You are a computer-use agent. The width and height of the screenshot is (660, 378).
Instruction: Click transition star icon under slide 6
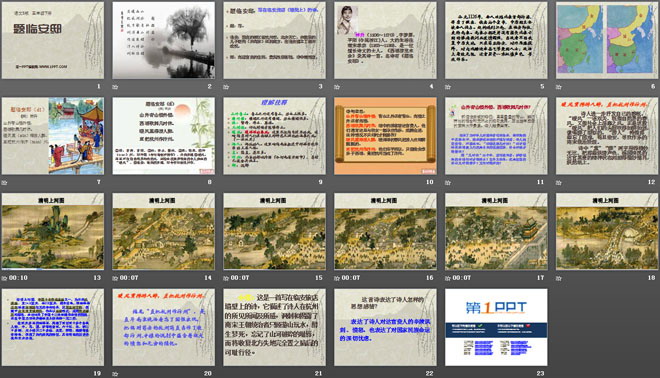pyautogui.click(x=559, y=87)
